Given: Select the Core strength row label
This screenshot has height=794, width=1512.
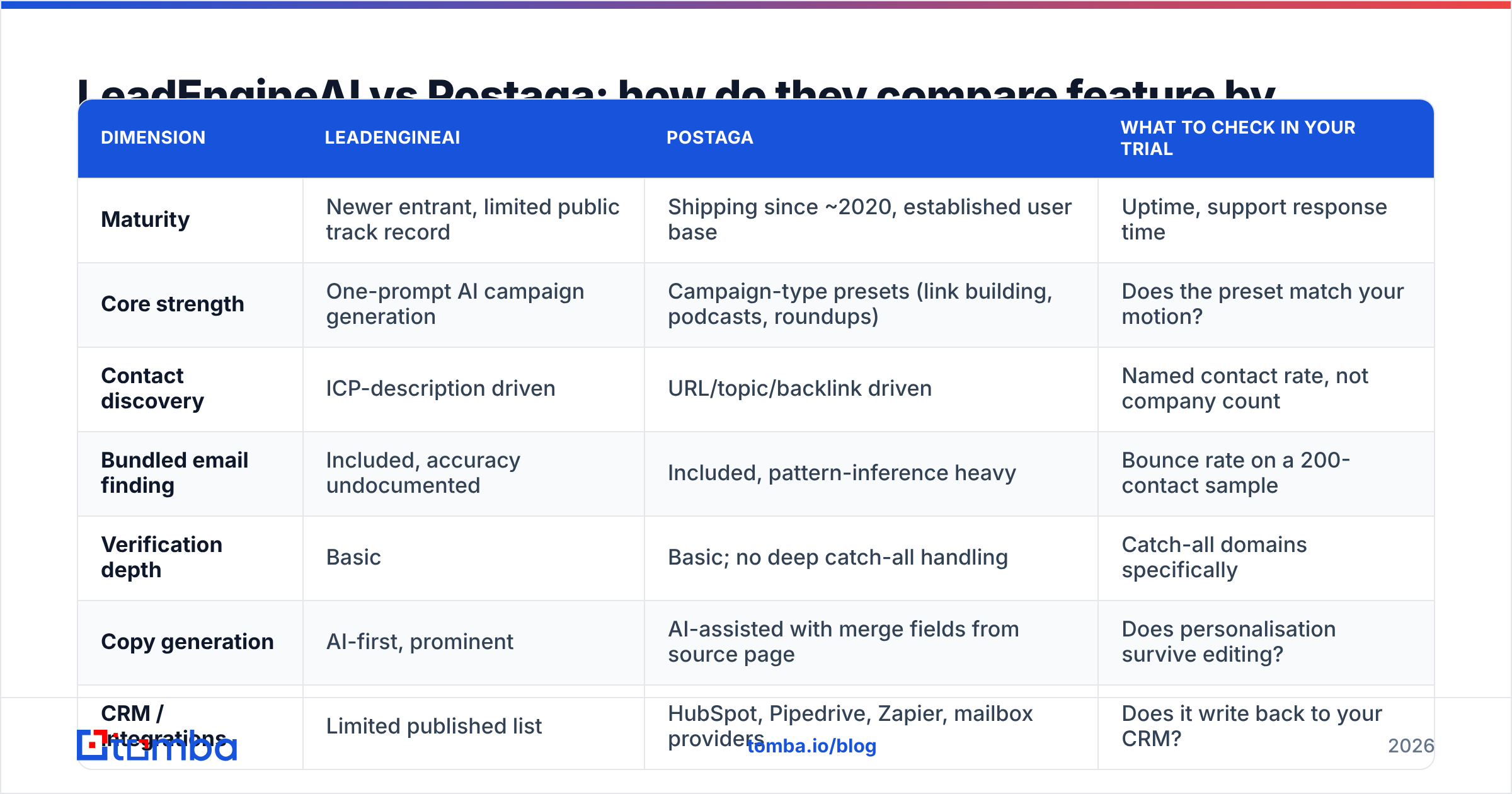Looking at the screenshot, I should coord(173,304).
